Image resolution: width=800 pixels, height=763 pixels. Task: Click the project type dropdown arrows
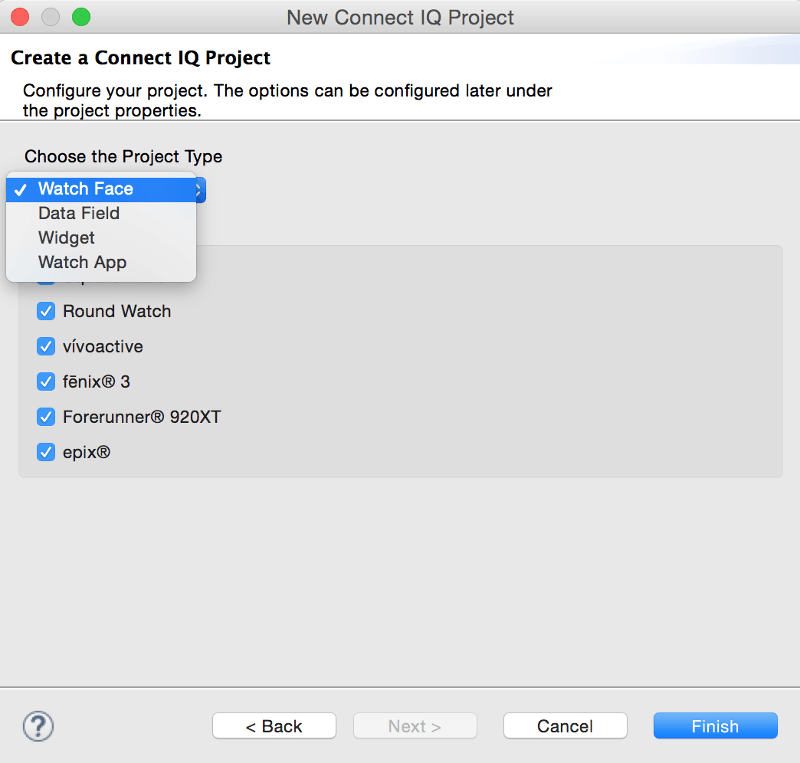click(200, 189)
